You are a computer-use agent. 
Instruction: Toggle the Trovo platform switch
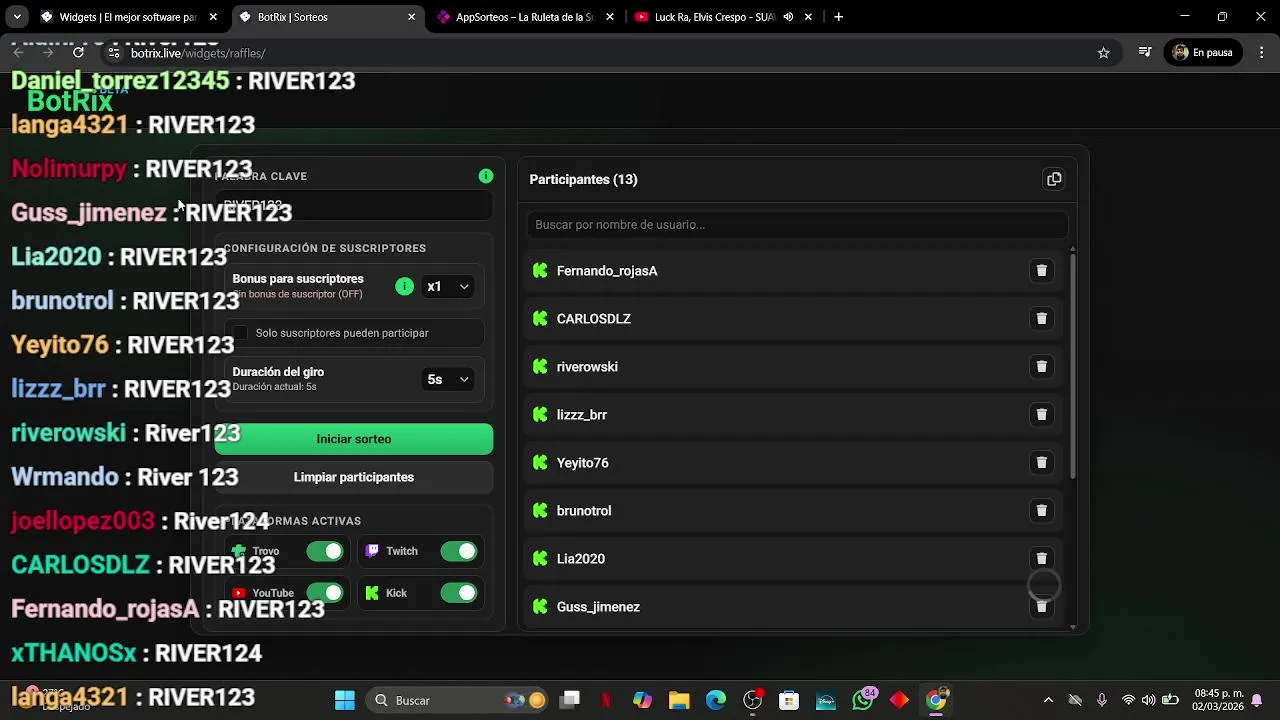tap(325, 551)
